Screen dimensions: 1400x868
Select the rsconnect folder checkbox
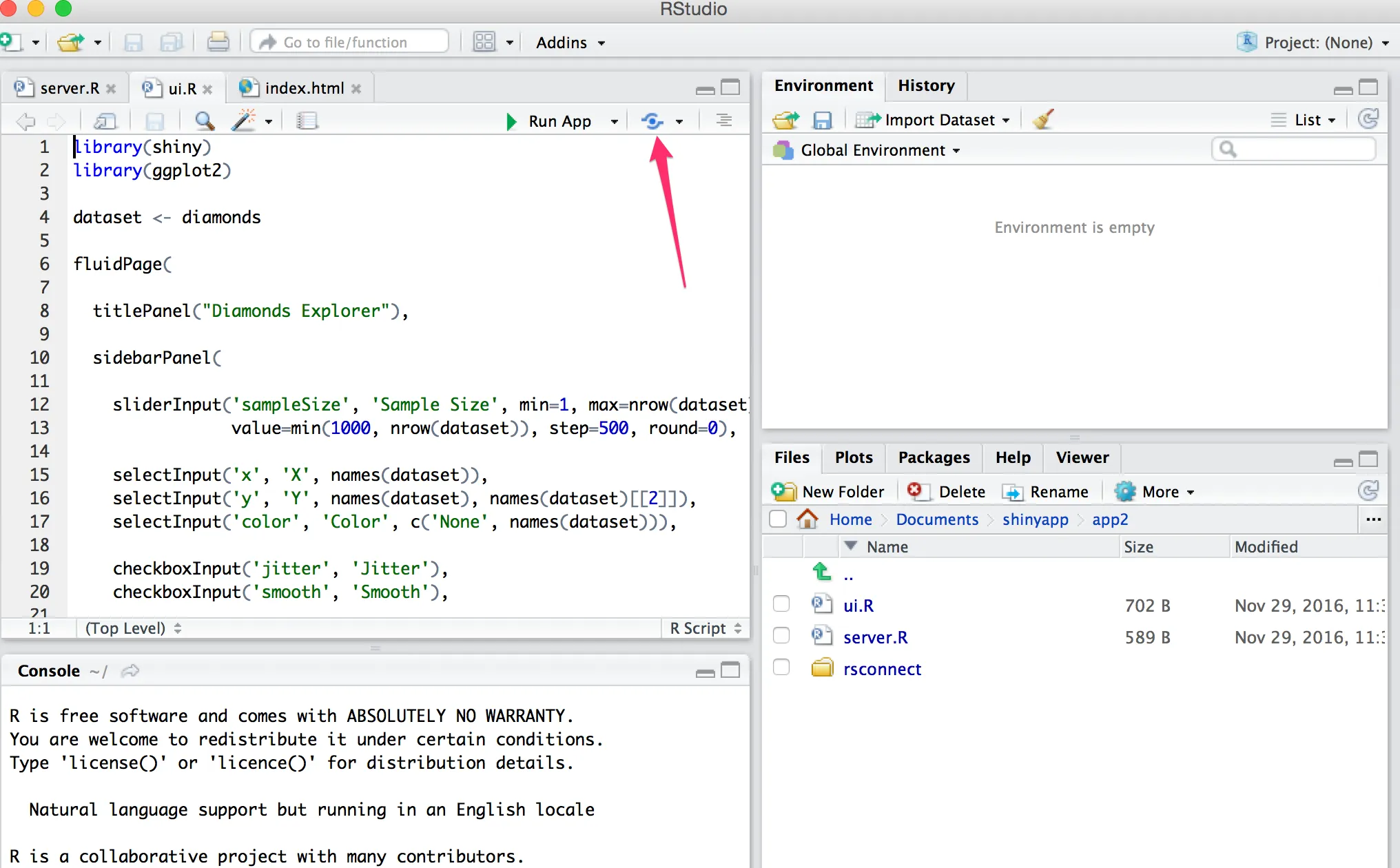(781, 668)
